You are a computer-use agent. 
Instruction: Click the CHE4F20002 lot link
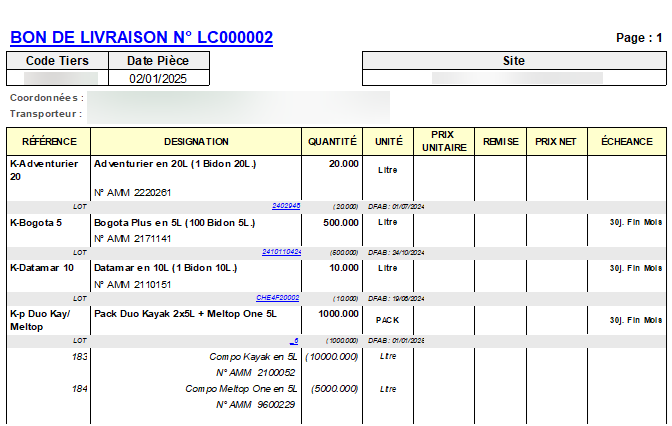(x=277, y=298)
